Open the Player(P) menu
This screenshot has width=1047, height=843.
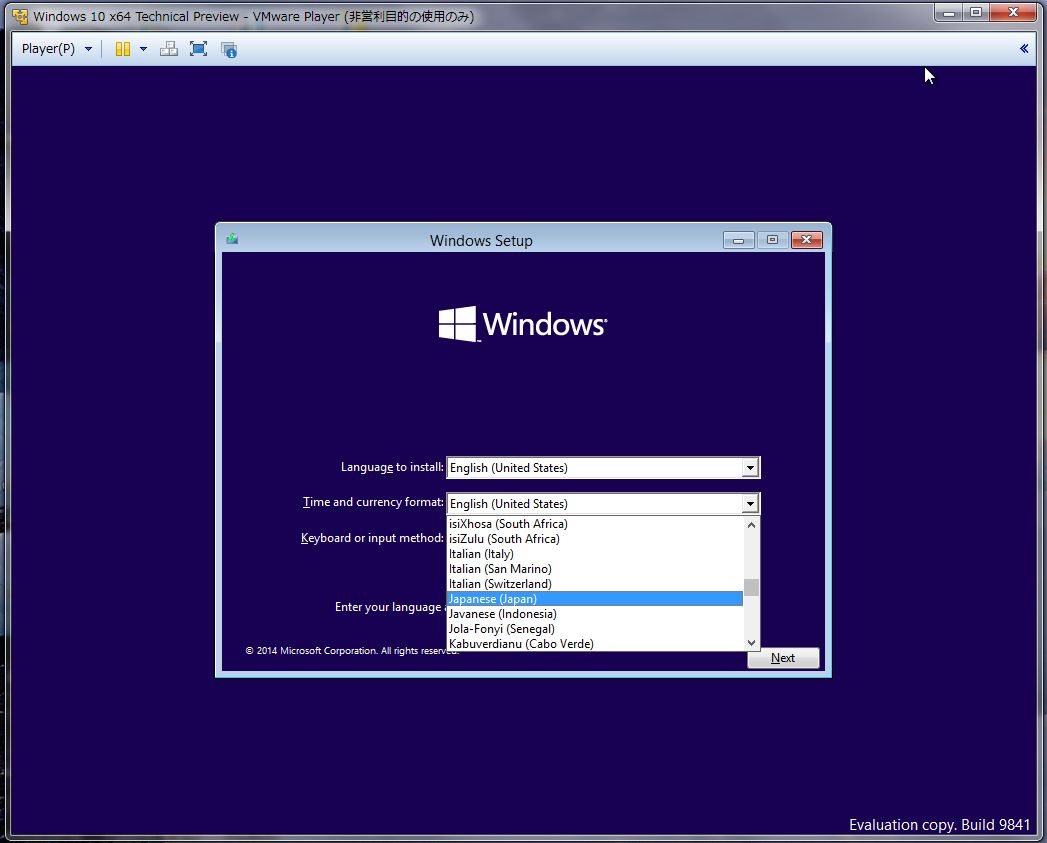tap(56, 49)
